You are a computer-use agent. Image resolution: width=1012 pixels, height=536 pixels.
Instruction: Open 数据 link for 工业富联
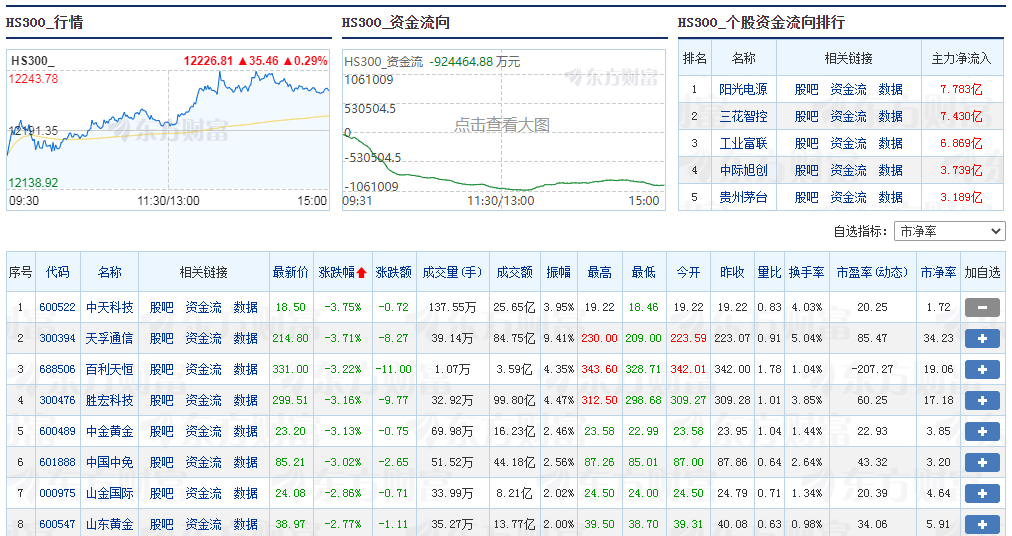click(x=891, y=143)
